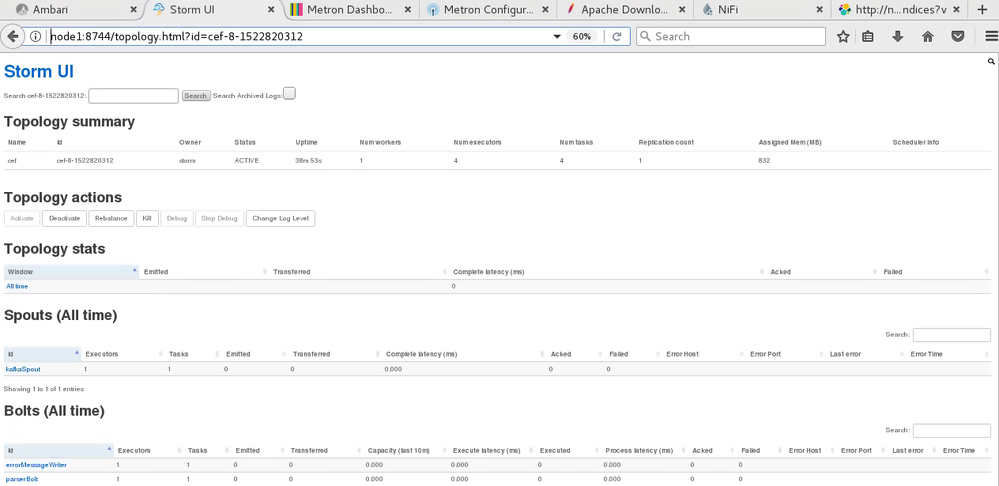Click the Deactivate topology button
This screenshot has height=486, width=999.
tap(64, 218)
